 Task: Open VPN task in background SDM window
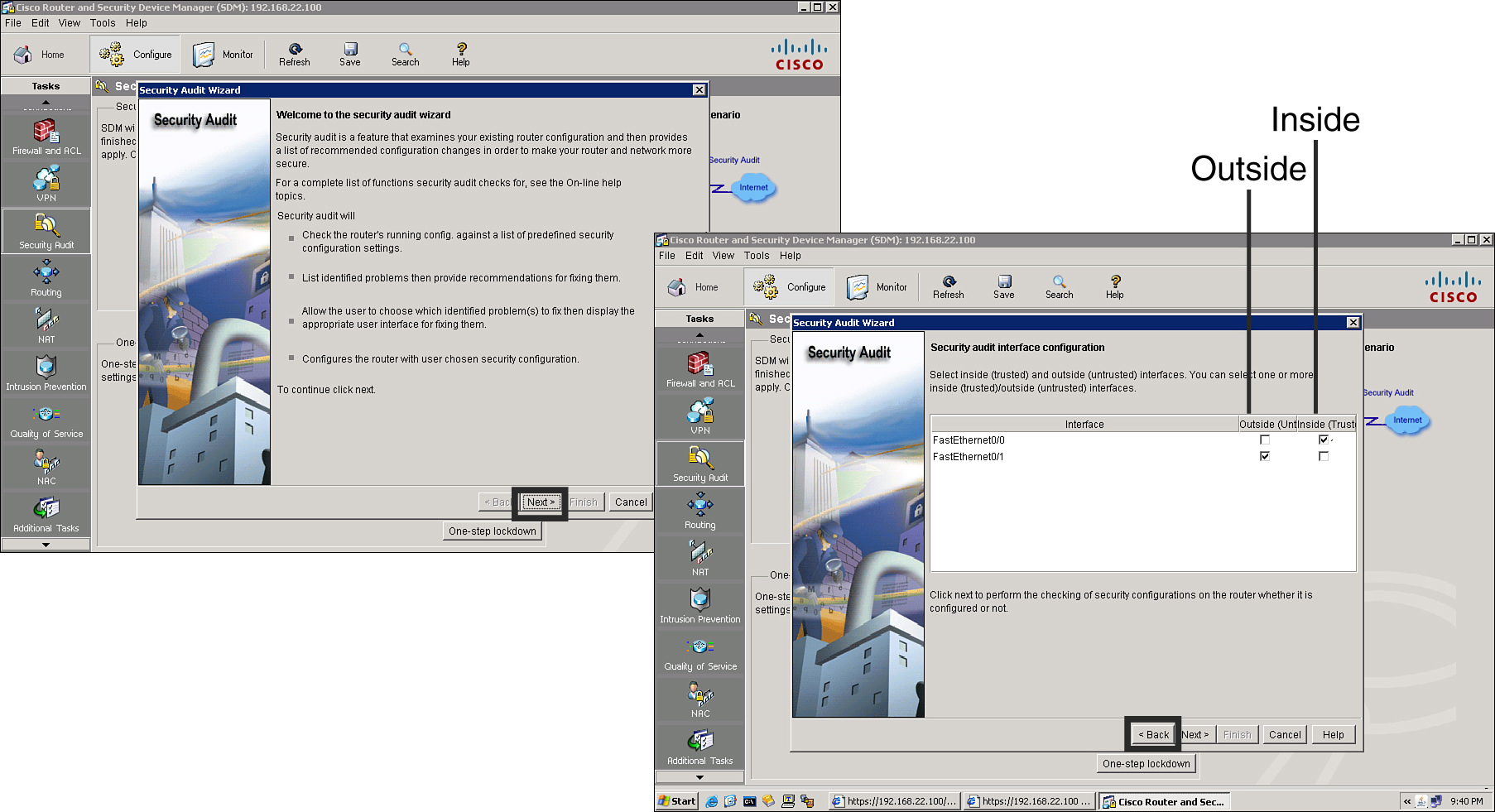click(x=46, y=184)
